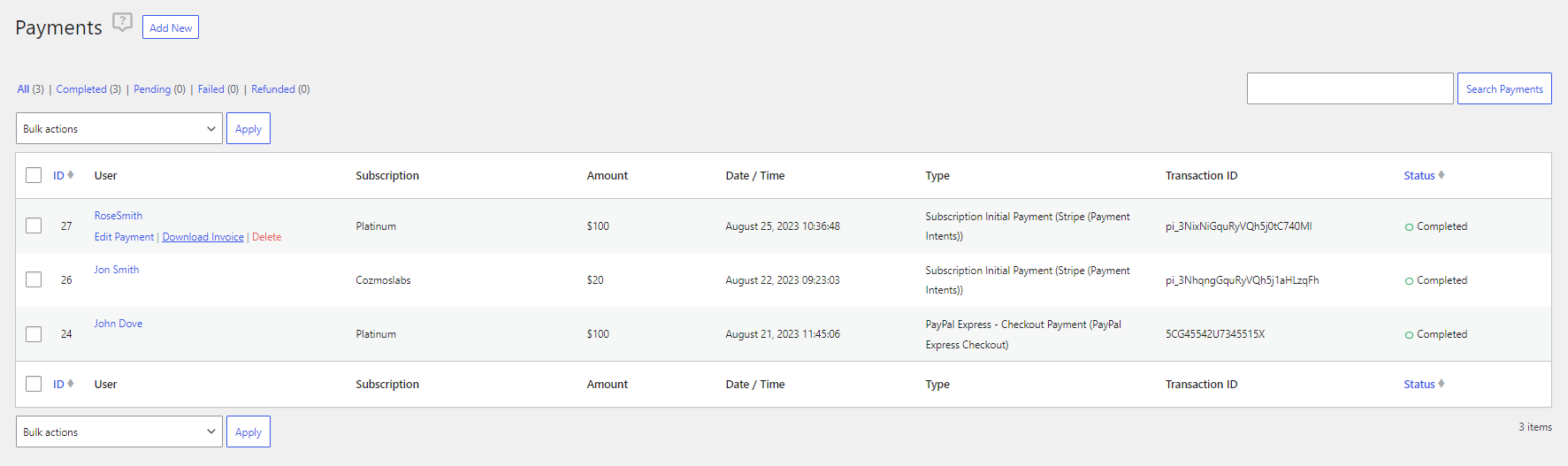Expand the bottom Bulk actions dropdown
The image size is (1568, 466).
point(119,432)
